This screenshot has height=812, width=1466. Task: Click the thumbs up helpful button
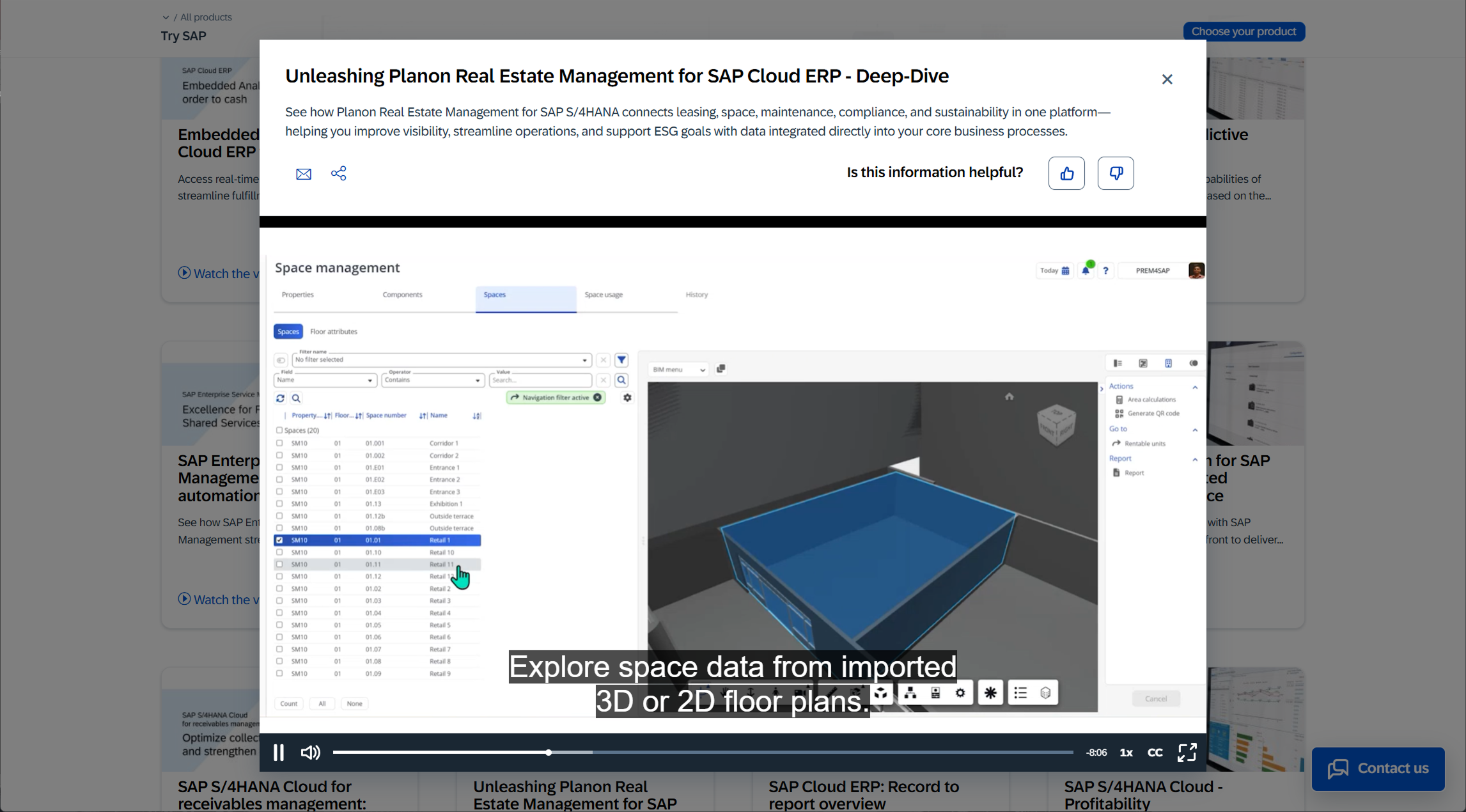(1066, 173)
